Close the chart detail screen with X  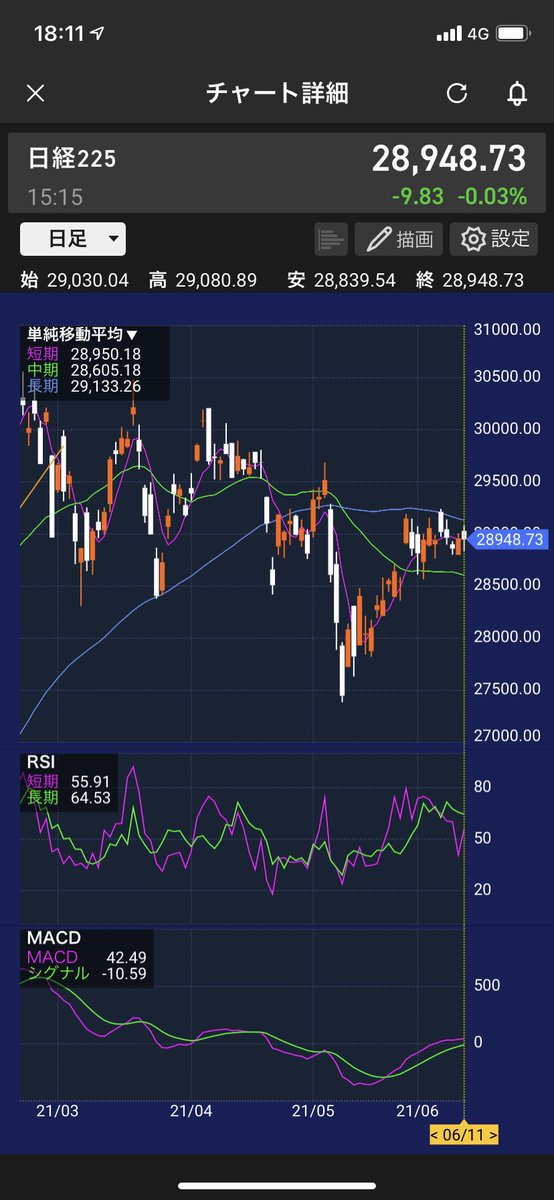tap(35, 94)
